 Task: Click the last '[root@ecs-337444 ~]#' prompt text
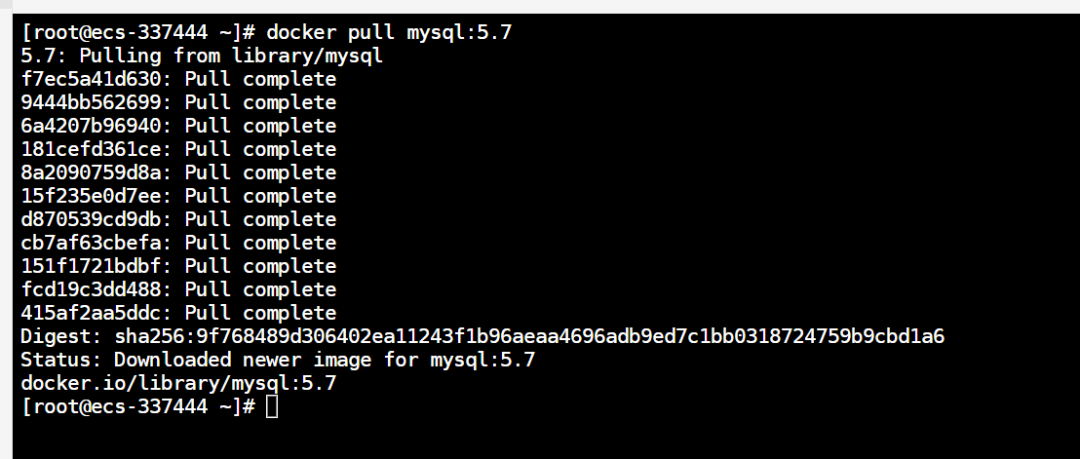[x=138, y=407]
